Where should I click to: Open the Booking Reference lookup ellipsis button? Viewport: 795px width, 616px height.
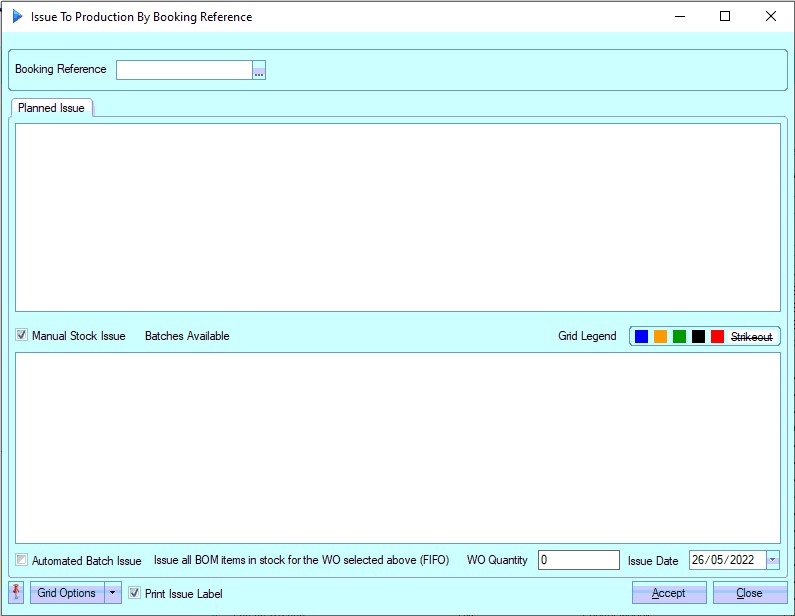click(x=259, y=70)
